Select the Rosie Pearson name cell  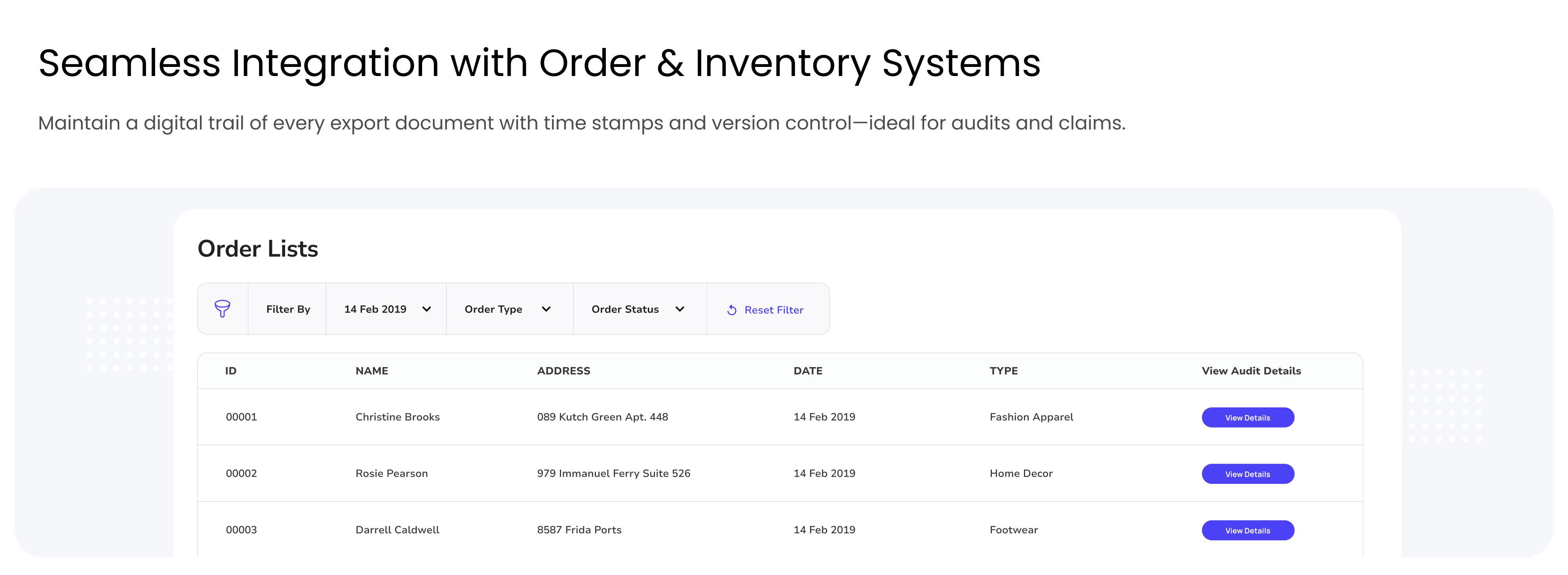tap(391, 473)
